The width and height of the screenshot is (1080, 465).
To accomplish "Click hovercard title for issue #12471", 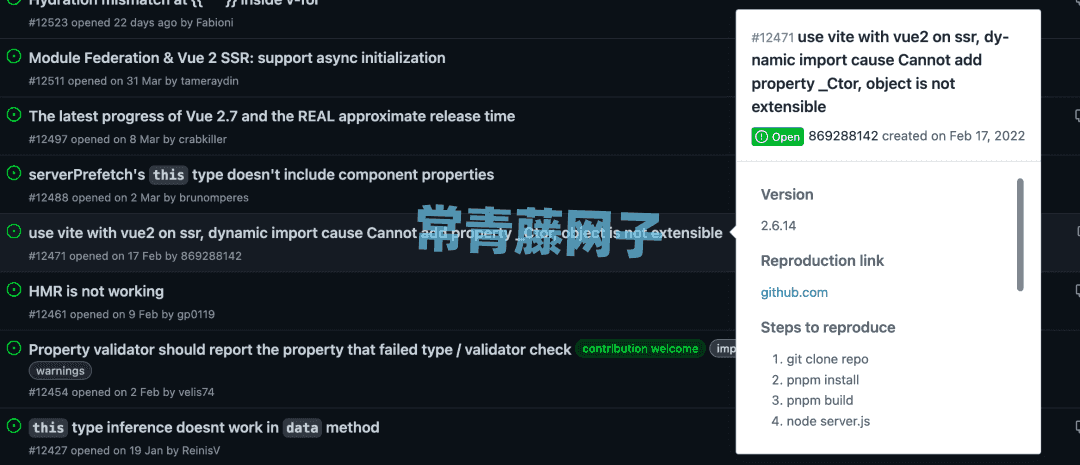I will [x=880, y=72].
